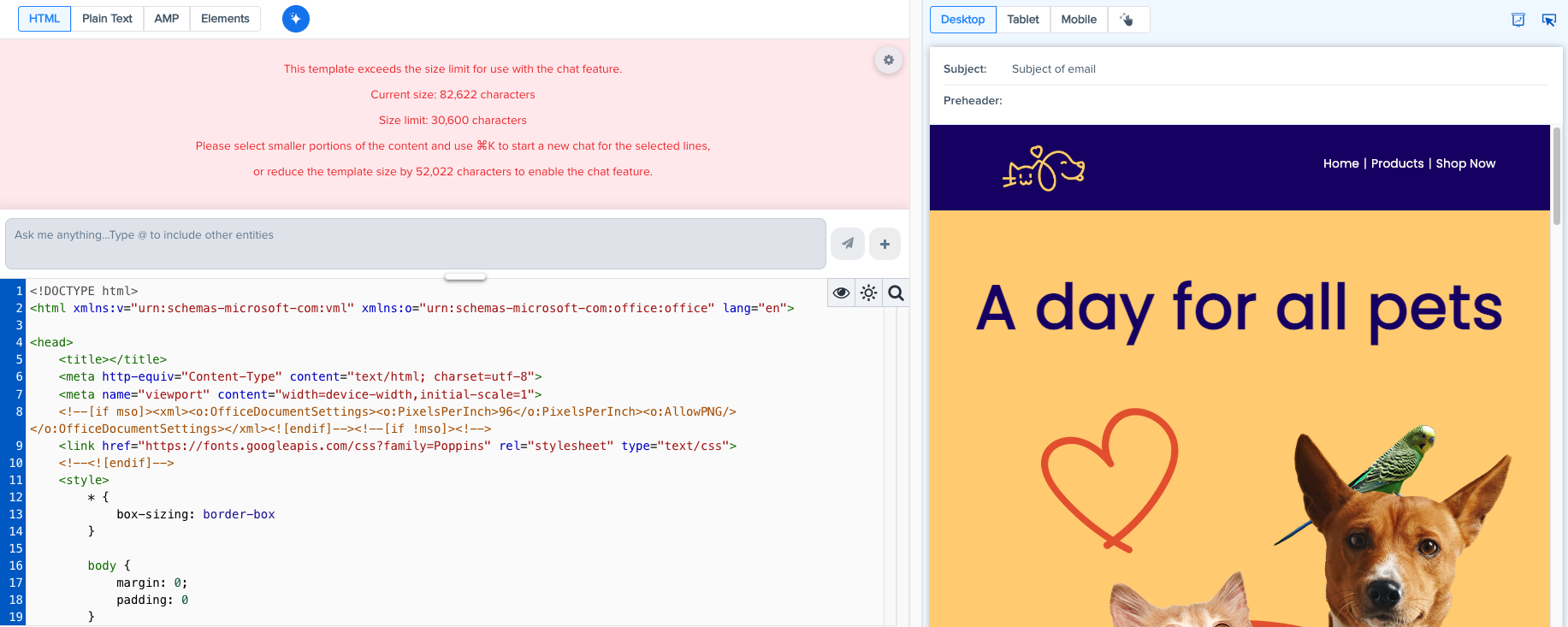Click Shop Now link in email header
1568x627 pixels.
1465,163
